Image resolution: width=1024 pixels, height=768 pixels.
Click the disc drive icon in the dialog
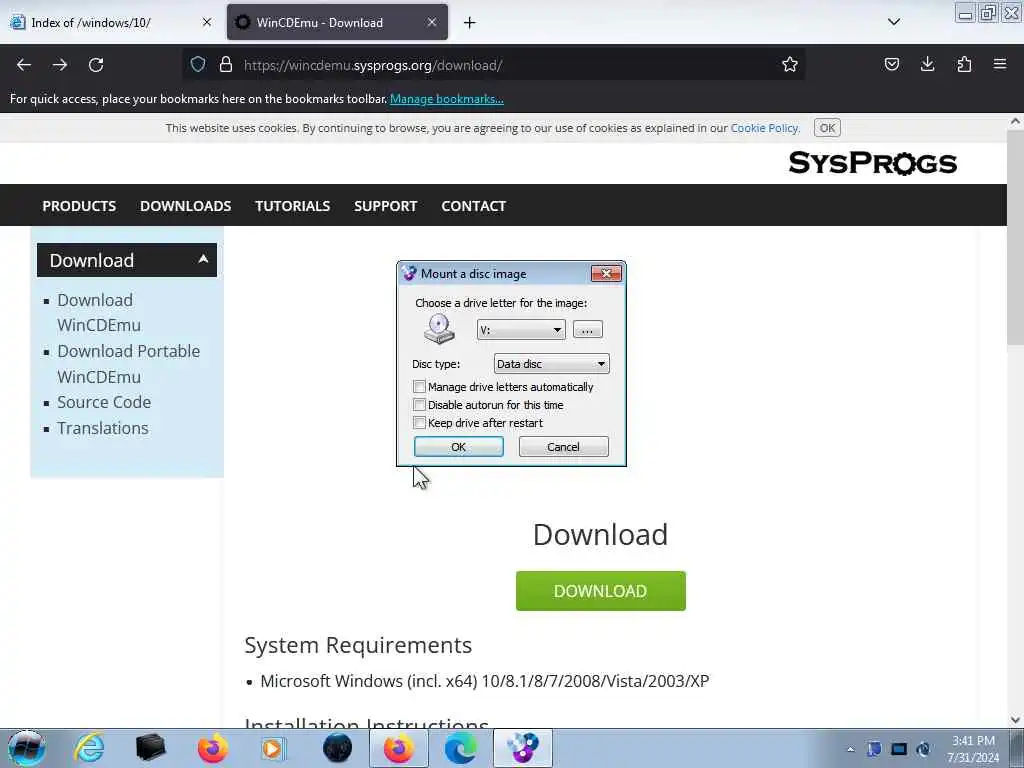click(x=439, y=328)
